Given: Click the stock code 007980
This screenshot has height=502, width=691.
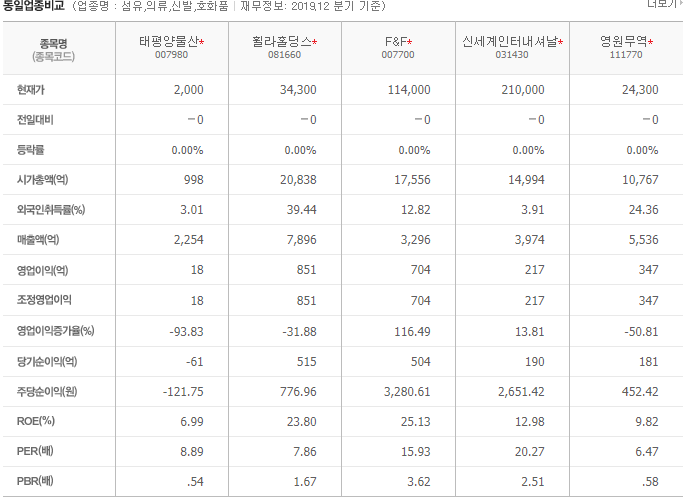Looking at the screenshot, I should point(171,55).
